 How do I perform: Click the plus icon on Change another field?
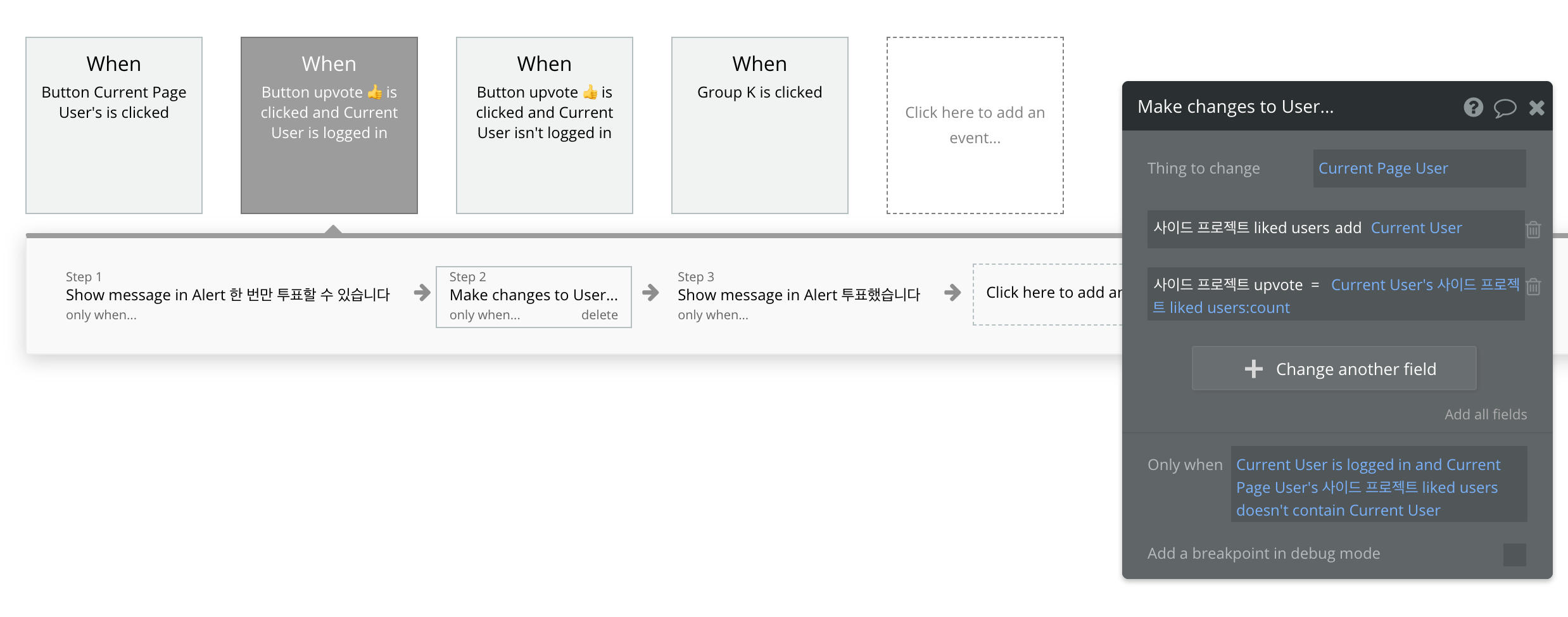(1253, 369)
